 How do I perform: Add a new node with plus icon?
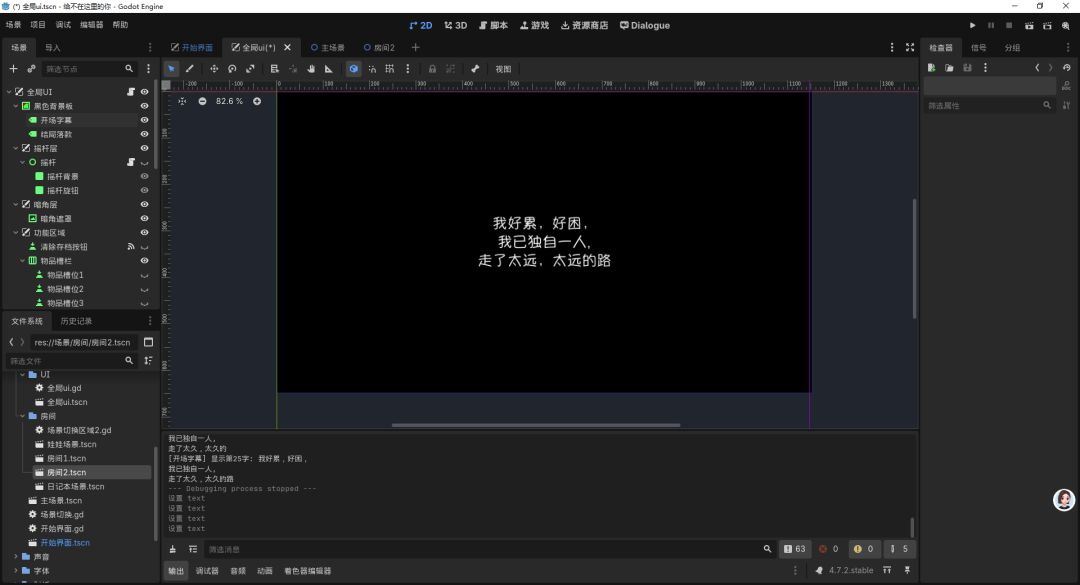[x=13, y=69]
